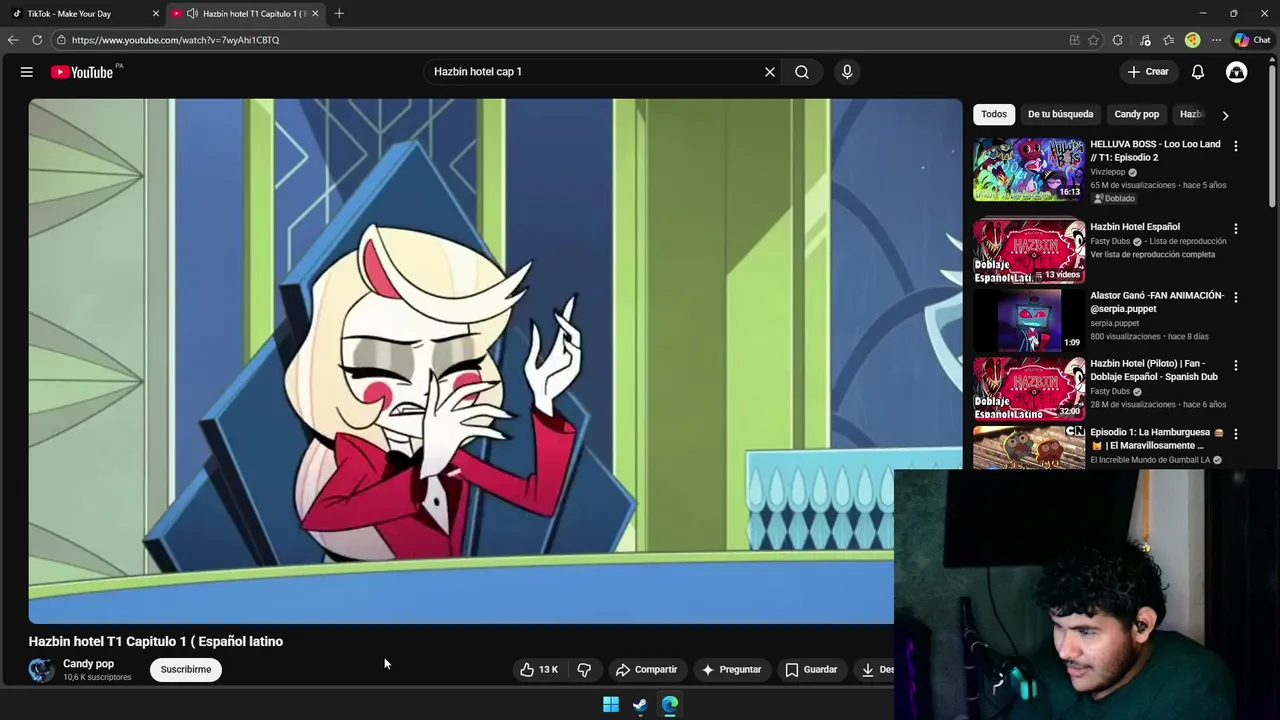
Task: Open the favorites list icon in the toolbar
Action: tap(1168, 40)
